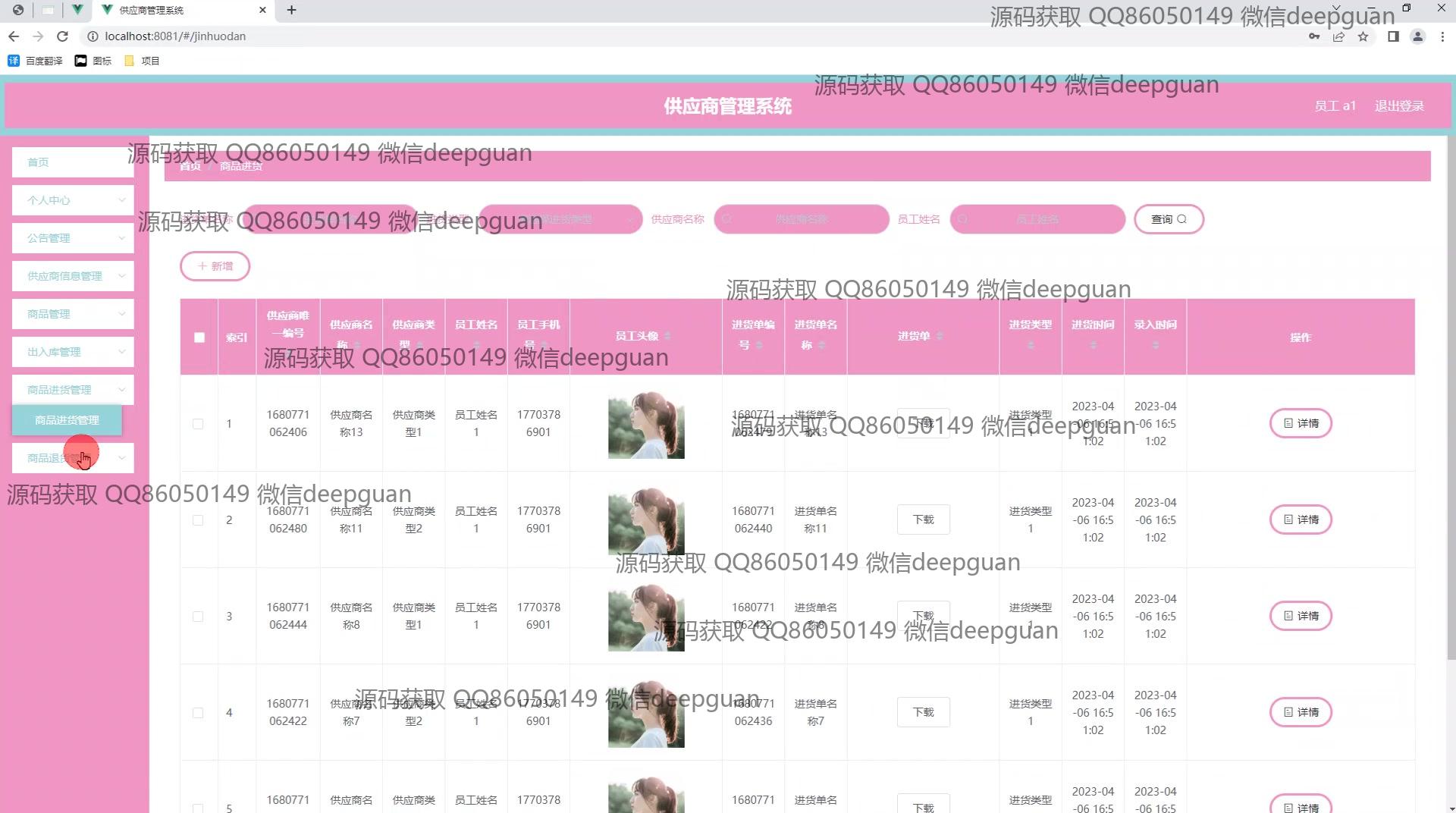
Task: Select the 商品进货管理 submenu item
Action: [x=67, y=420]
